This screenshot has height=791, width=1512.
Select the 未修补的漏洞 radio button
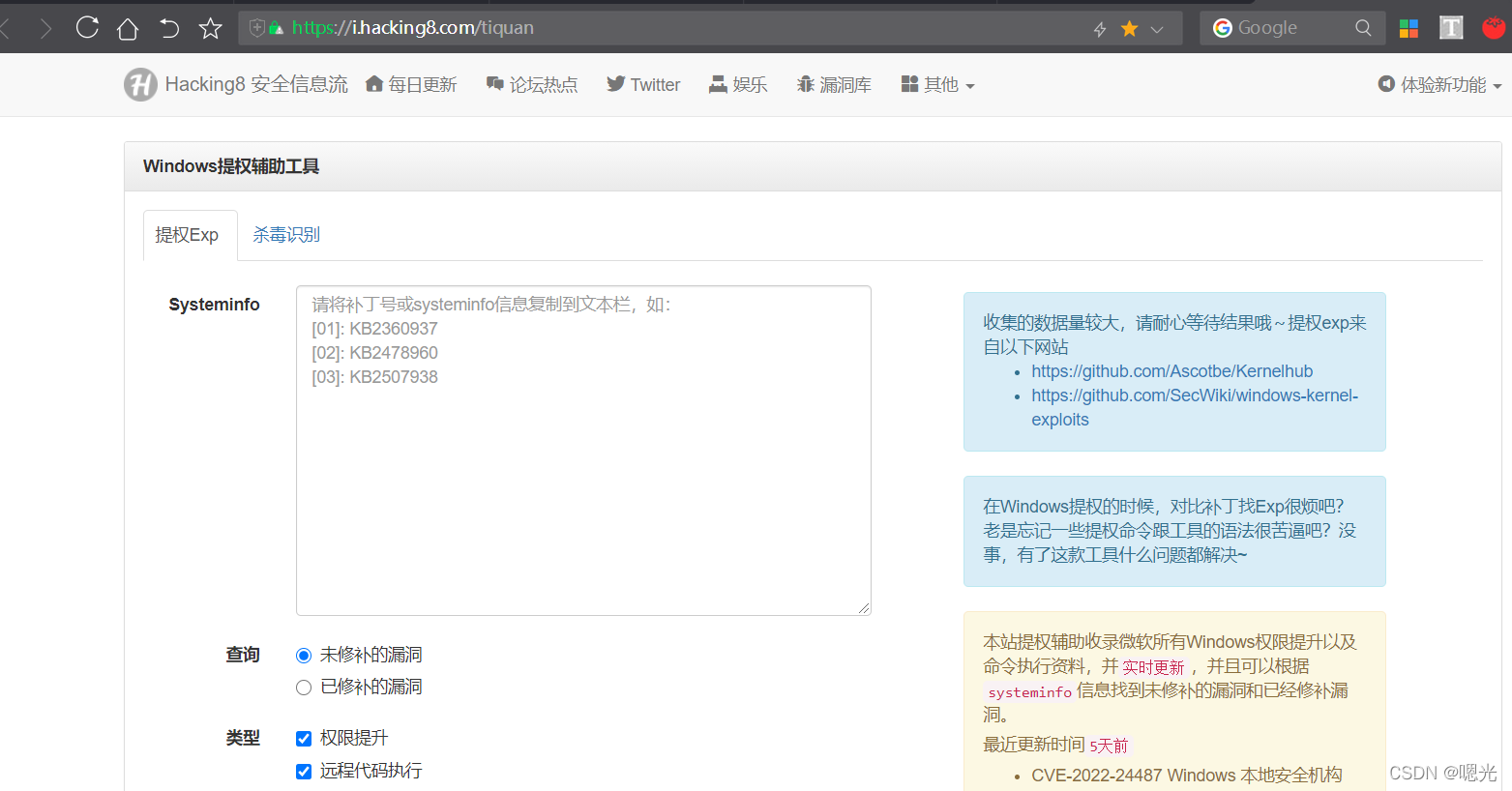click(x=304, y=656)
